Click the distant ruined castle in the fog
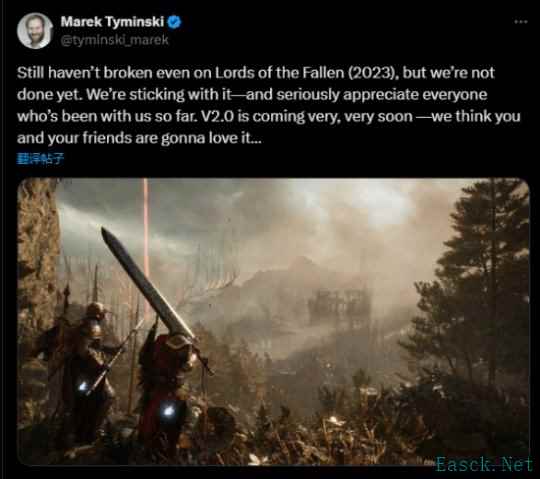The image size is (540, 479). point(331,303)
